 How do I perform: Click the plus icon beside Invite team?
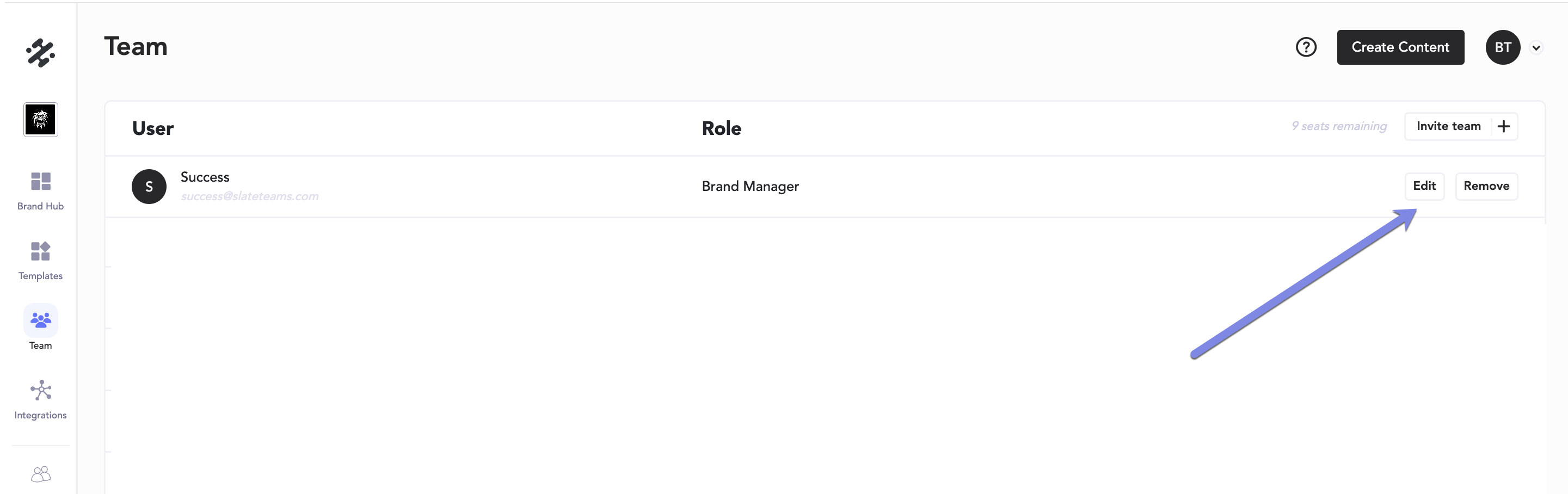[1503, 126]
